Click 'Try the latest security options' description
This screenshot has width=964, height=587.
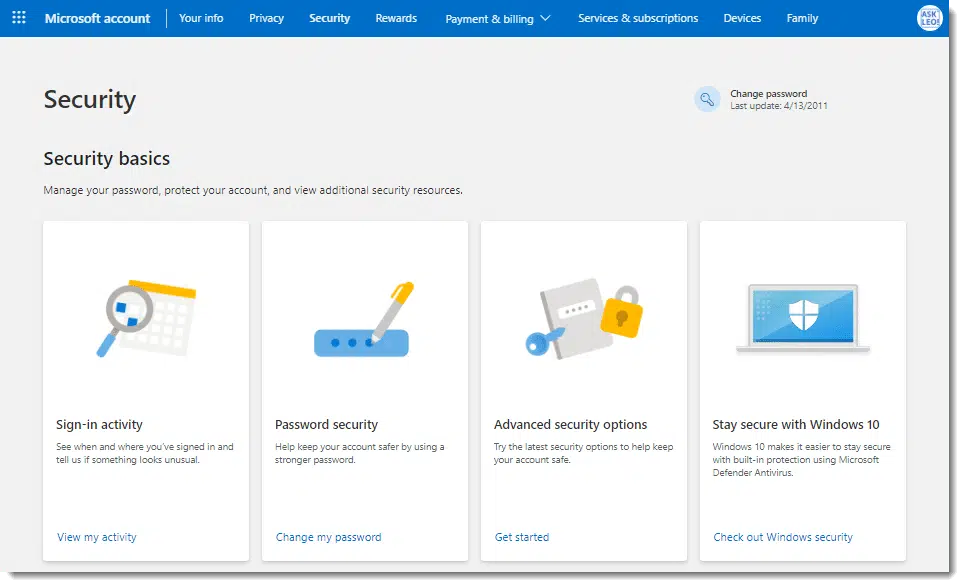[x=583, y=453]
